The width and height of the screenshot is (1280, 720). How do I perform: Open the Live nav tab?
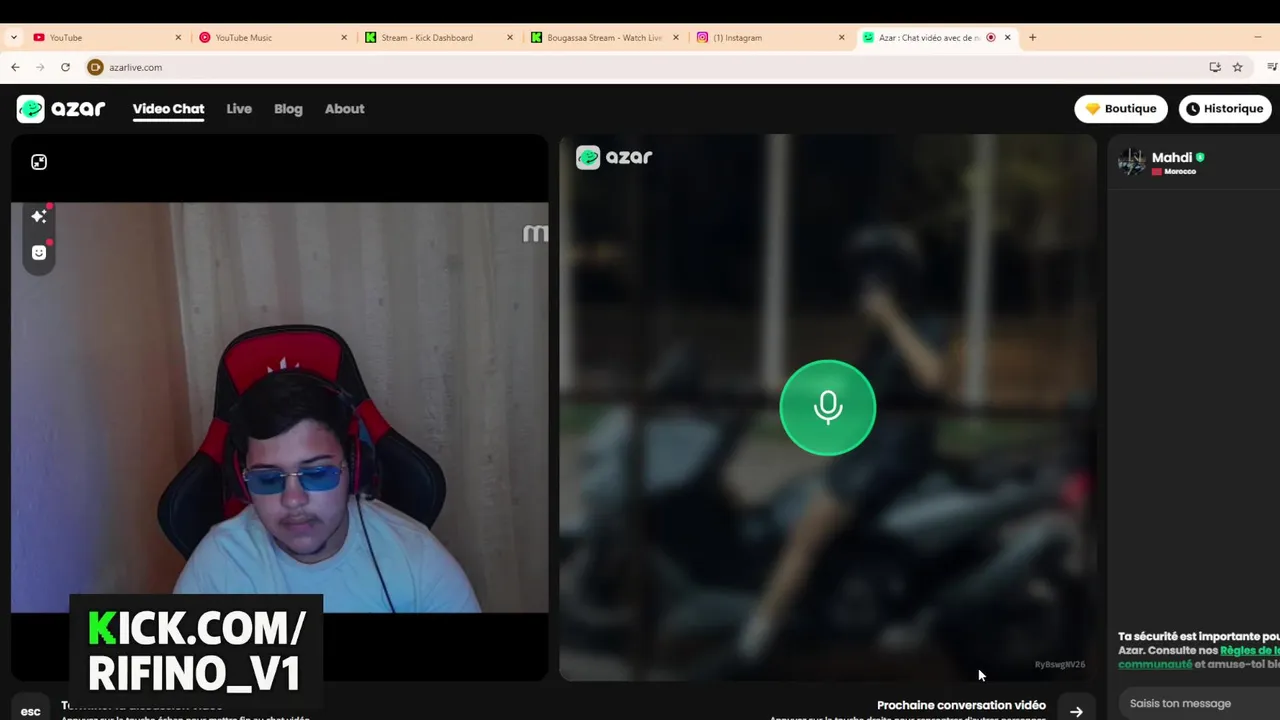click(239, 109)
